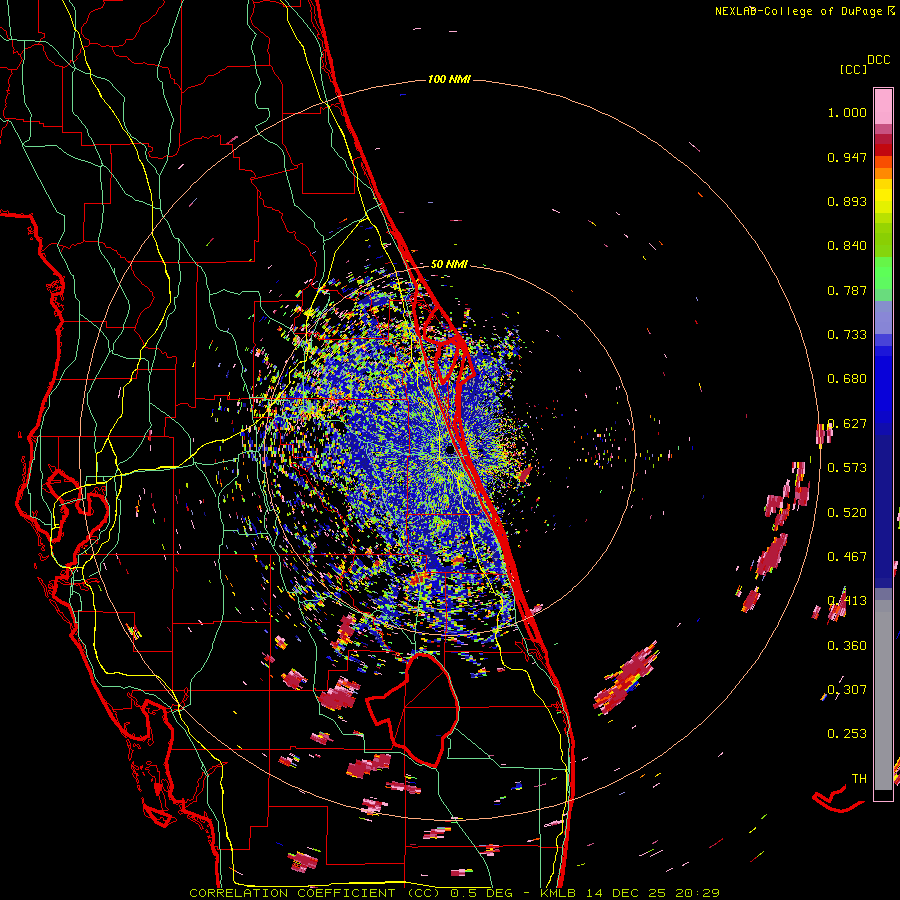Click the NEXLAB-College of DuPage header text
The image size is (900, 900).
799,11
